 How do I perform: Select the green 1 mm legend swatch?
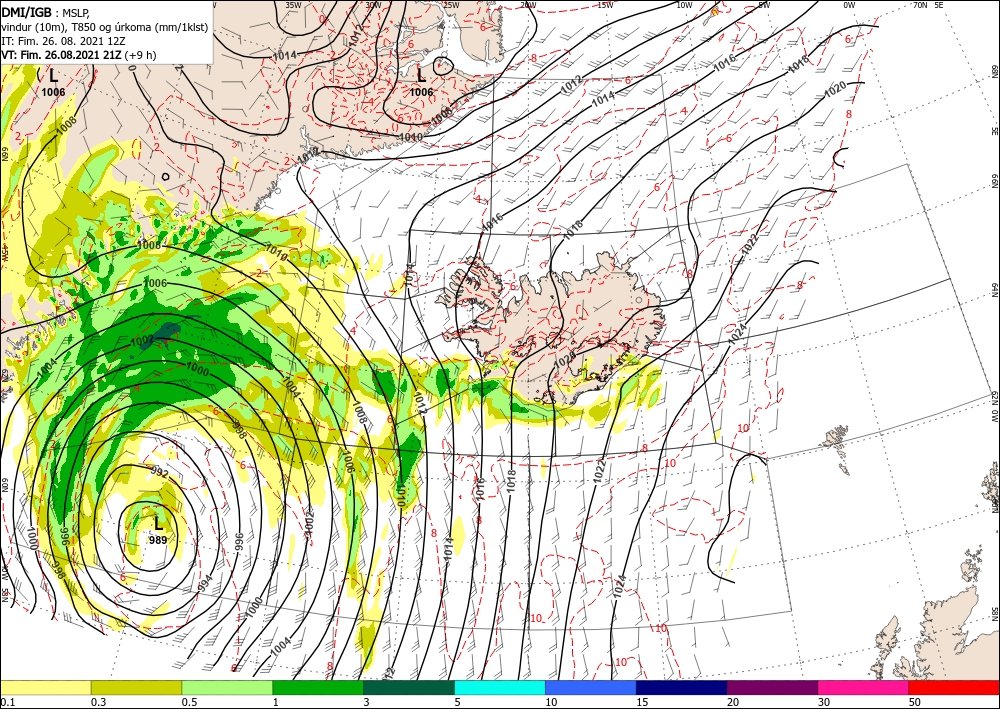pyautogui.click(x=318, y=687)
